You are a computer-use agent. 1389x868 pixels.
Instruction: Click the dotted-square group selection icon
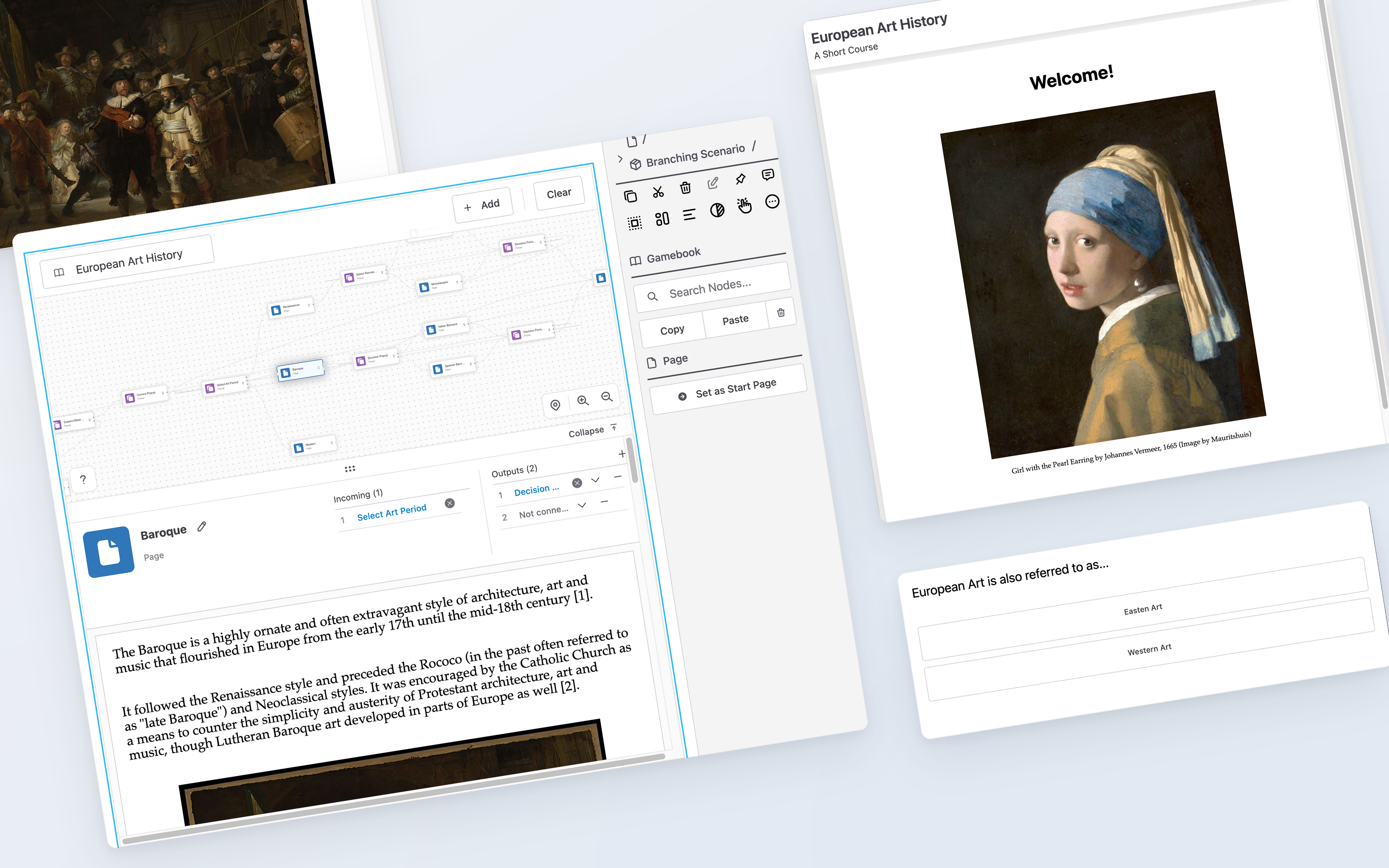click(x=635, y=223)
